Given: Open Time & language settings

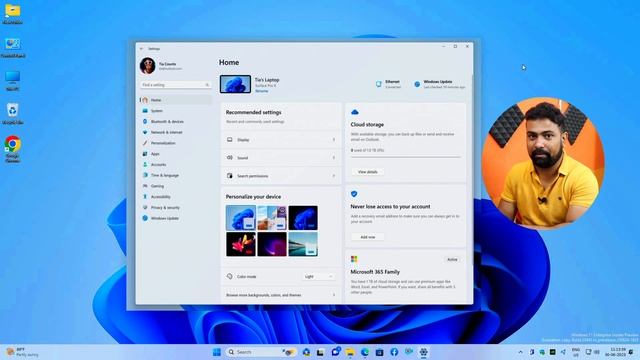Looking at the screenshot, I should 176,175.
